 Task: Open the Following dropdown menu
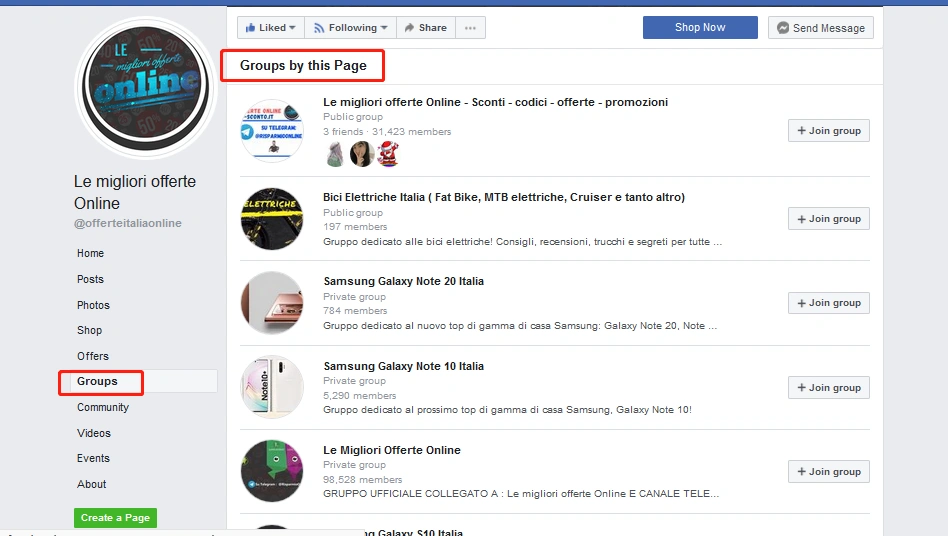[350, 28]
